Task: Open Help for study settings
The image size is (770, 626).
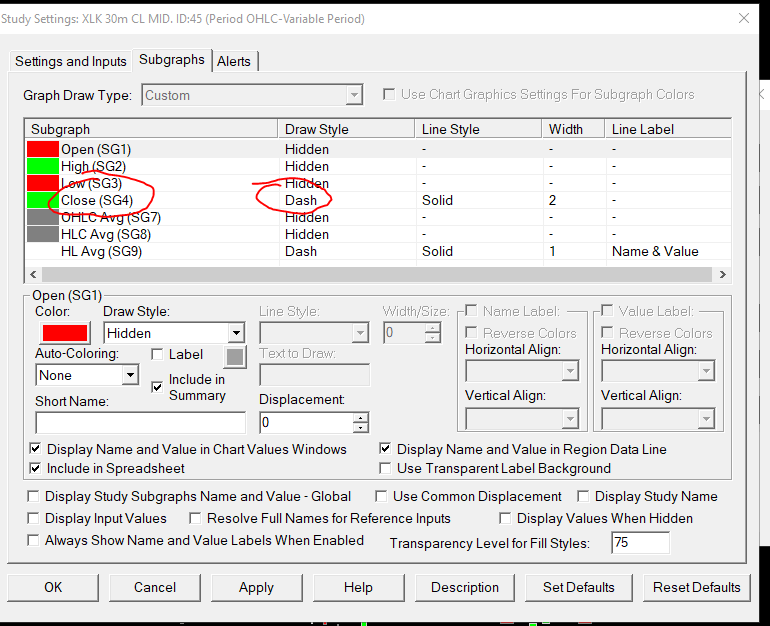Action: pyautogui.click(x=358, y=588)
